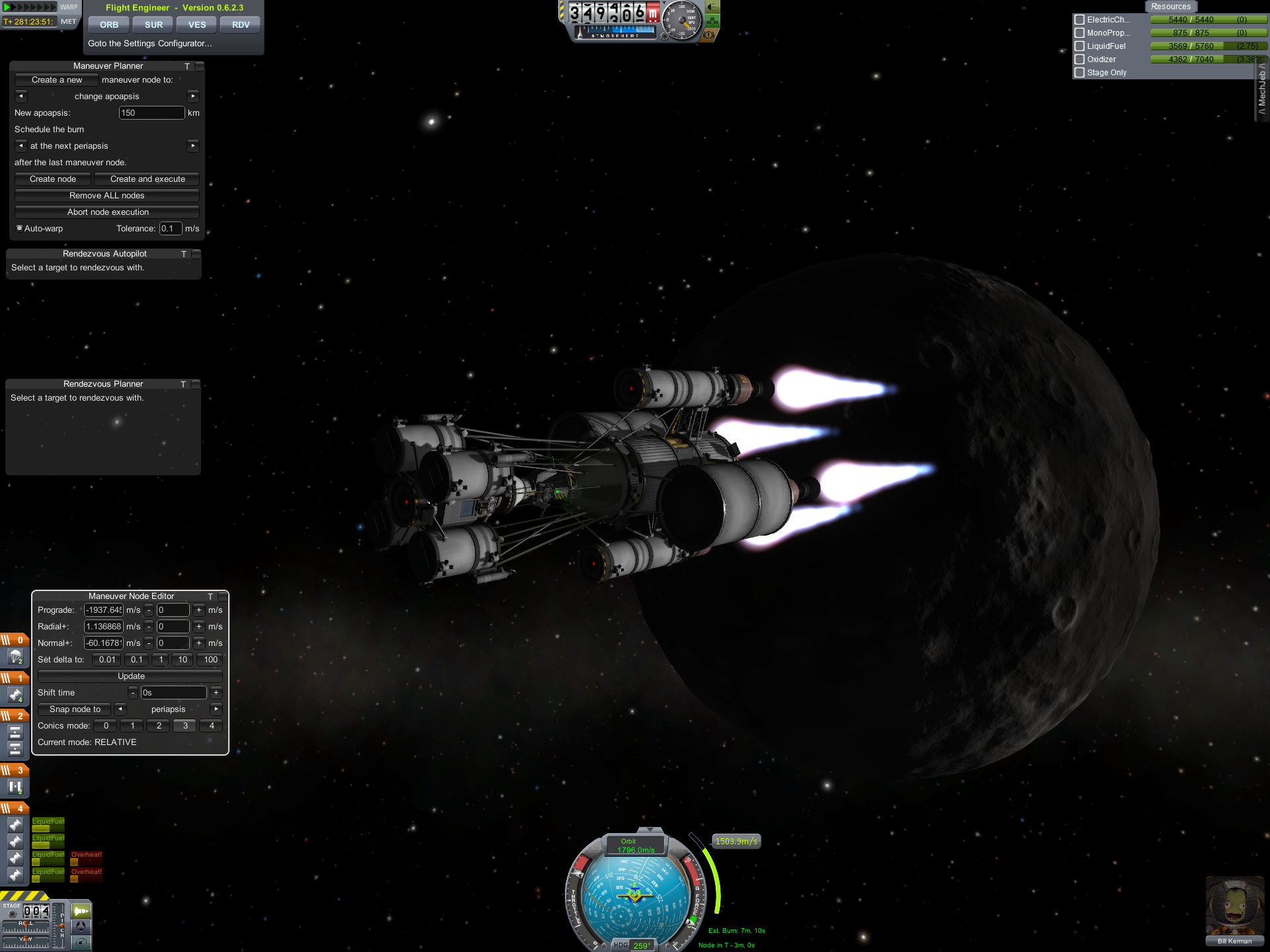
Task: Click the New apoapsis input field
Action: coord(151,113)
